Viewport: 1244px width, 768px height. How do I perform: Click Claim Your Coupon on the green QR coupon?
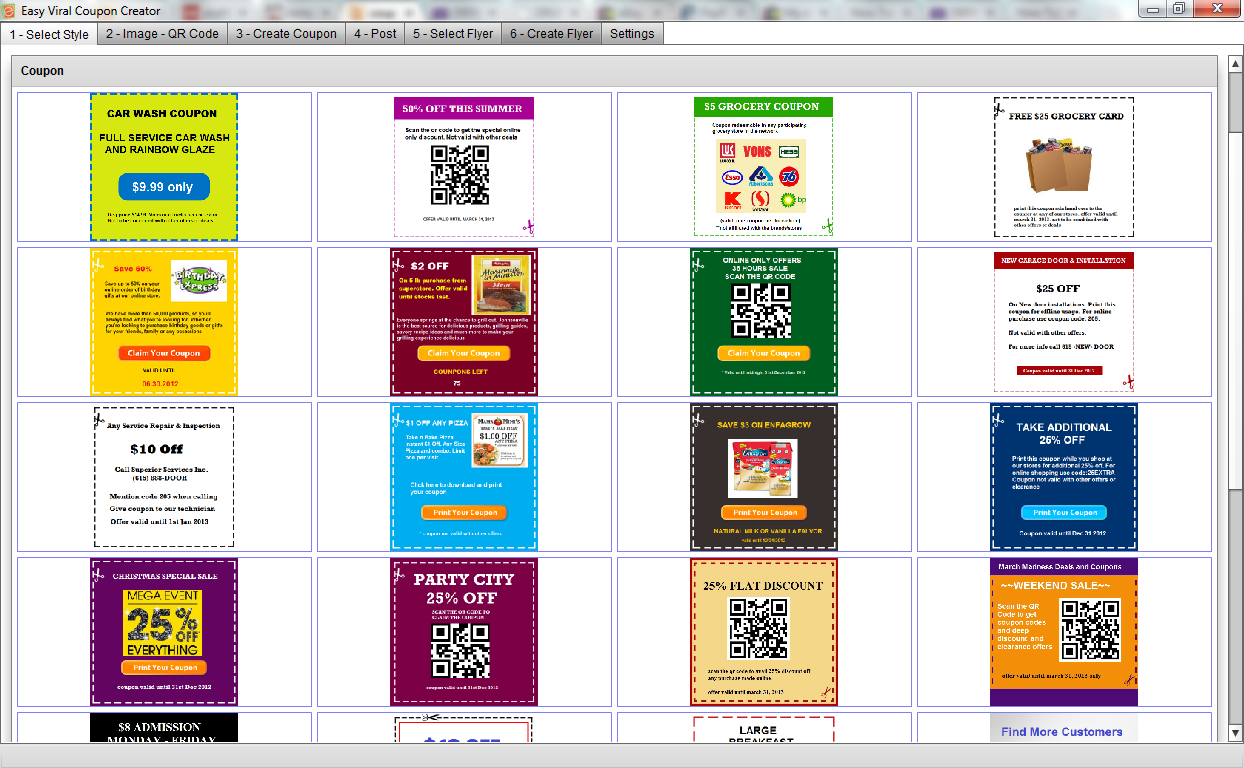click(x=764, y=353)
